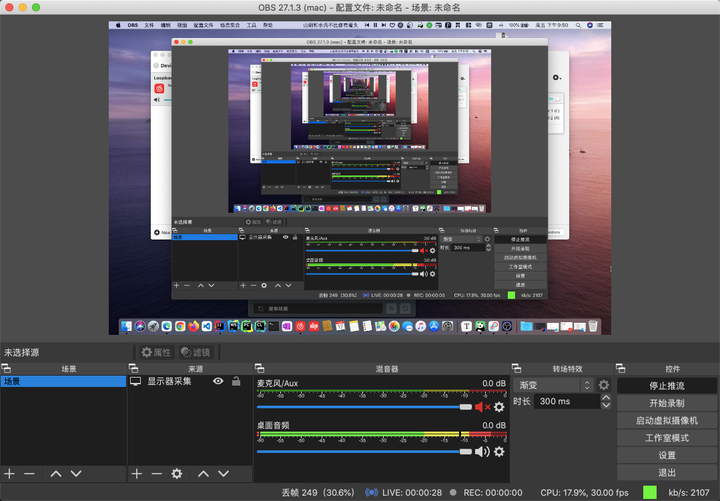Move the scene down in the list
The image size is (720, 501).
point(76,473)
